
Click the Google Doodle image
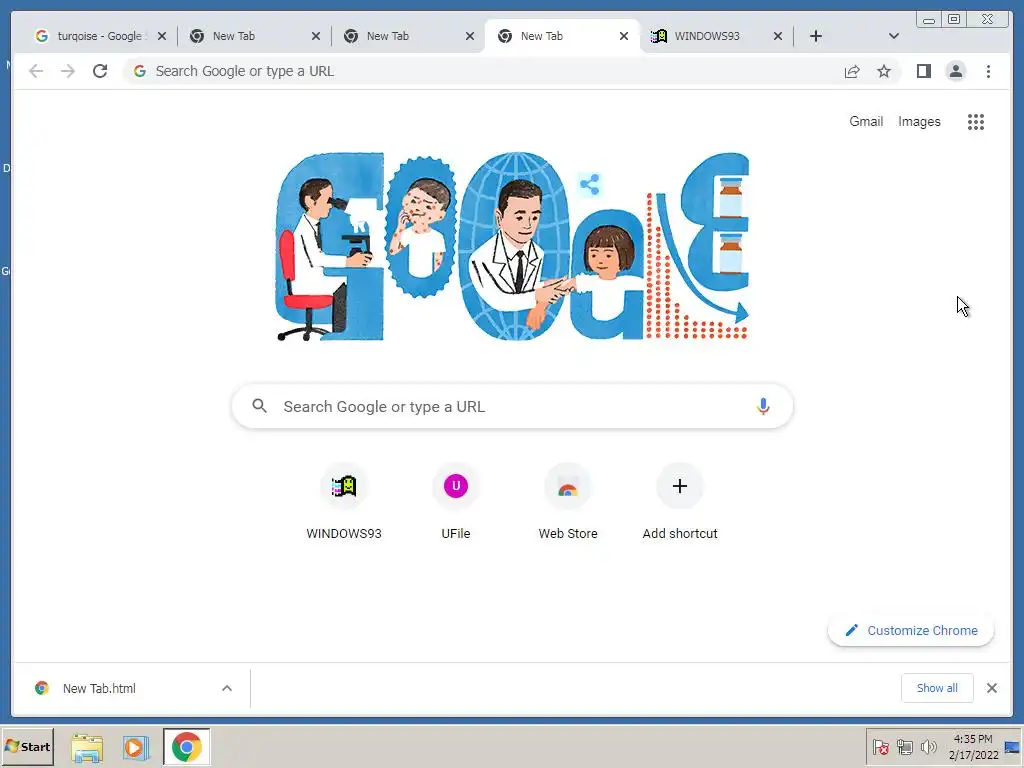pyautogui.click(x=513, y=246)
